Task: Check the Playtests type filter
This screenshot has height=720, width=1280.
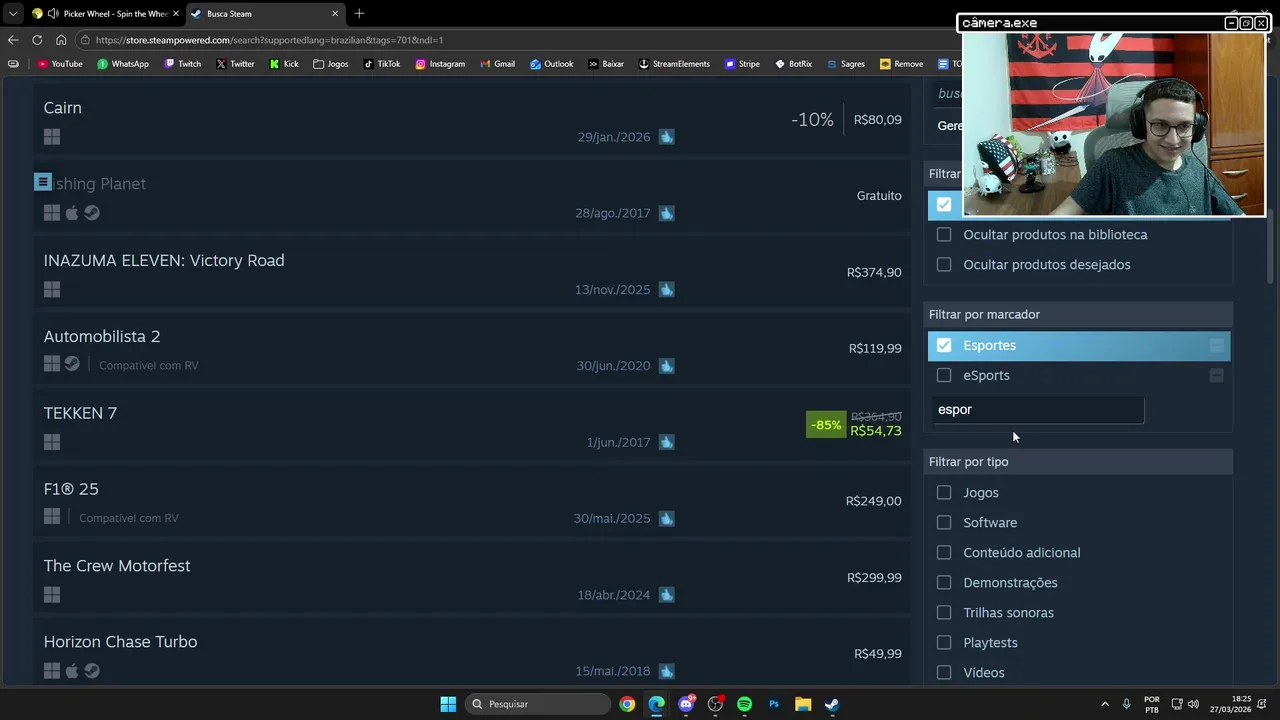Action: [944, 642]
